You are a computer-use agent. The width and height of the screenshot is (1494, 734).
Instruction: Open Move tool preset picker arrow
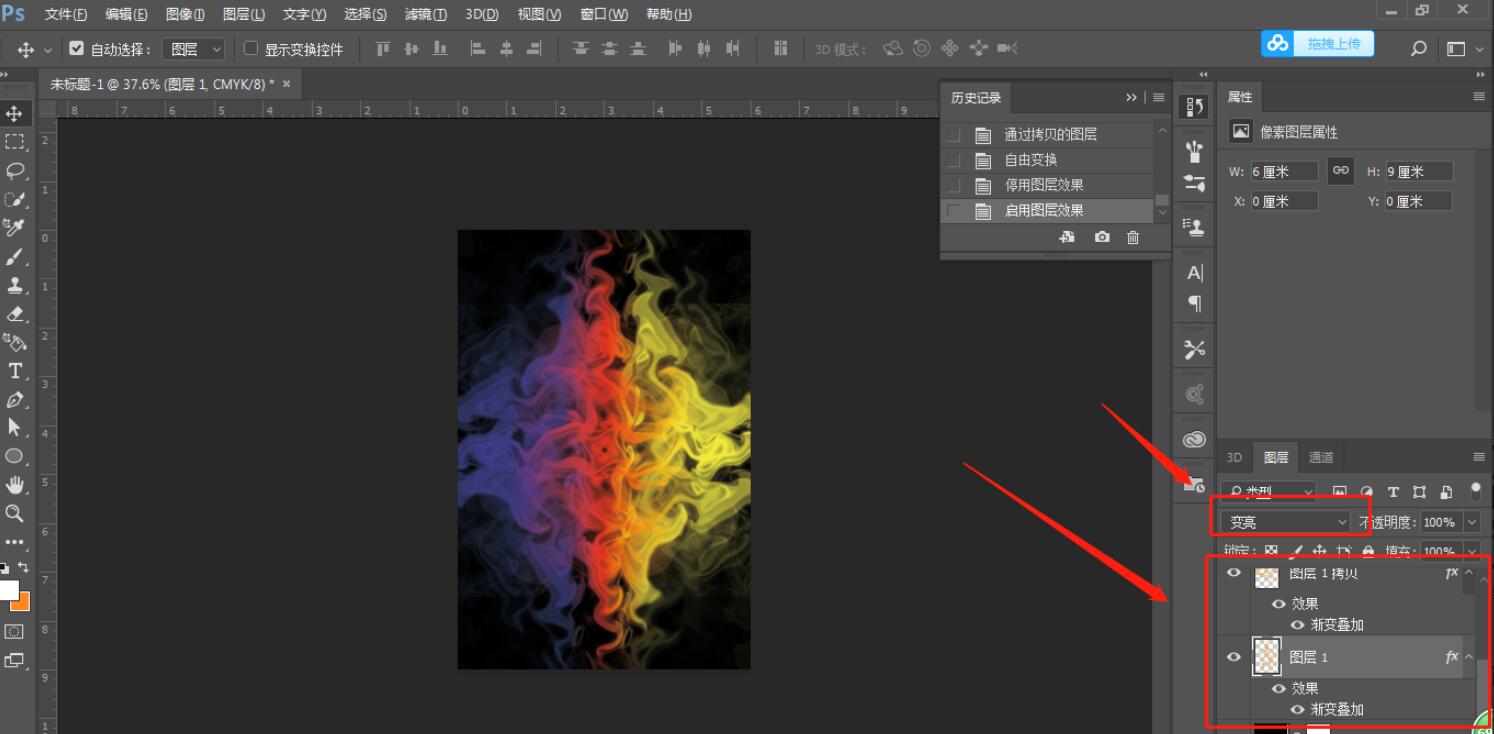click(x=47, y=49)
